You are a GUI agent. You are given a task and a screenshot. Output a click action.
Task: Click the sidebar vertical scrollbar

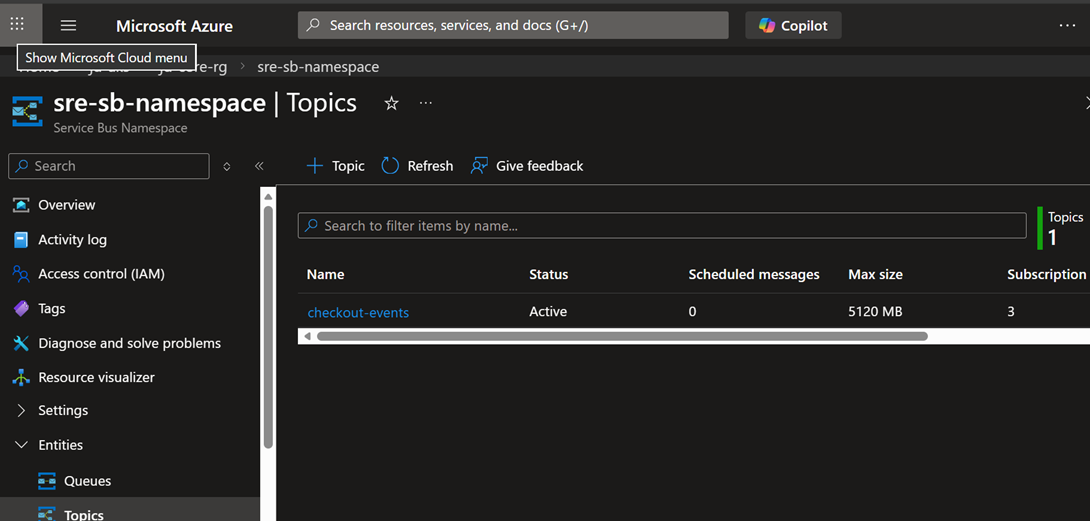pos(269,327)
